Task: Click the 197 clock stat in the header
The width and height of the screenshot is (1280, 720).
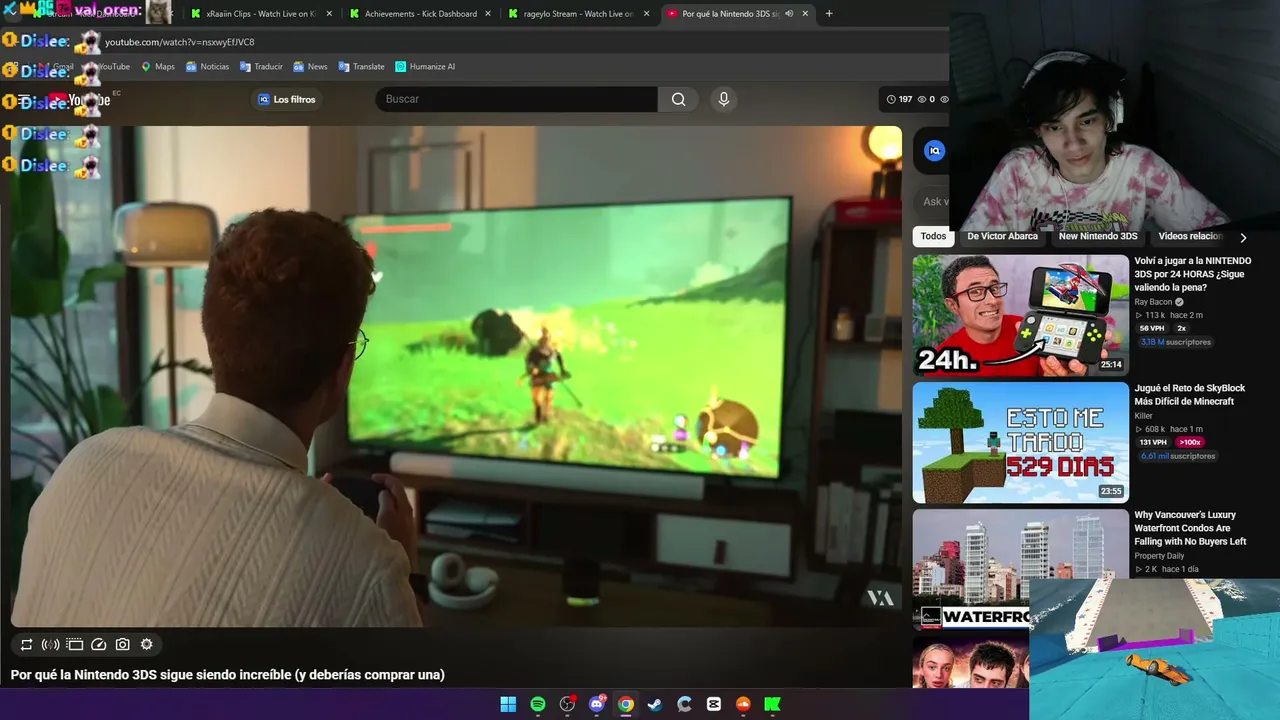Action: (900, 99)
